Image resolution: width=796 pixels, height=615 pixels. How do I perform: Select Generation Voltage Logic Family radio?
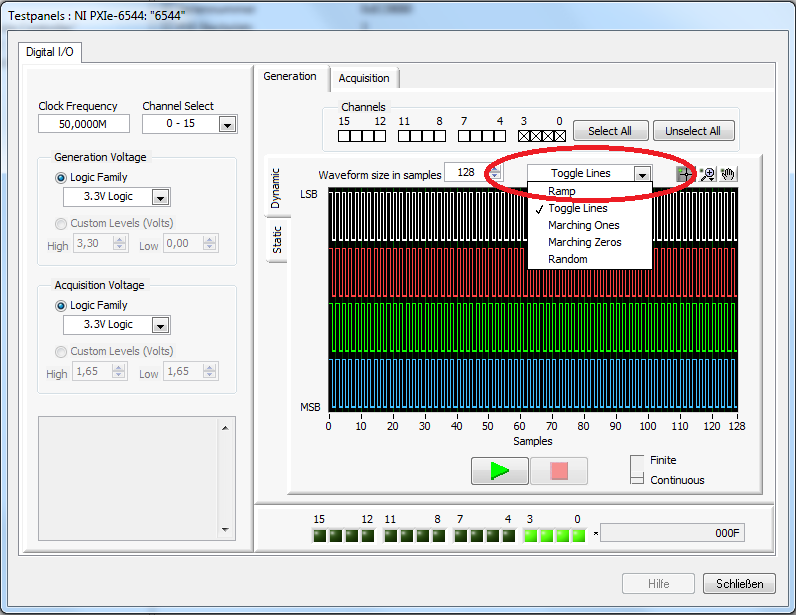61,178
